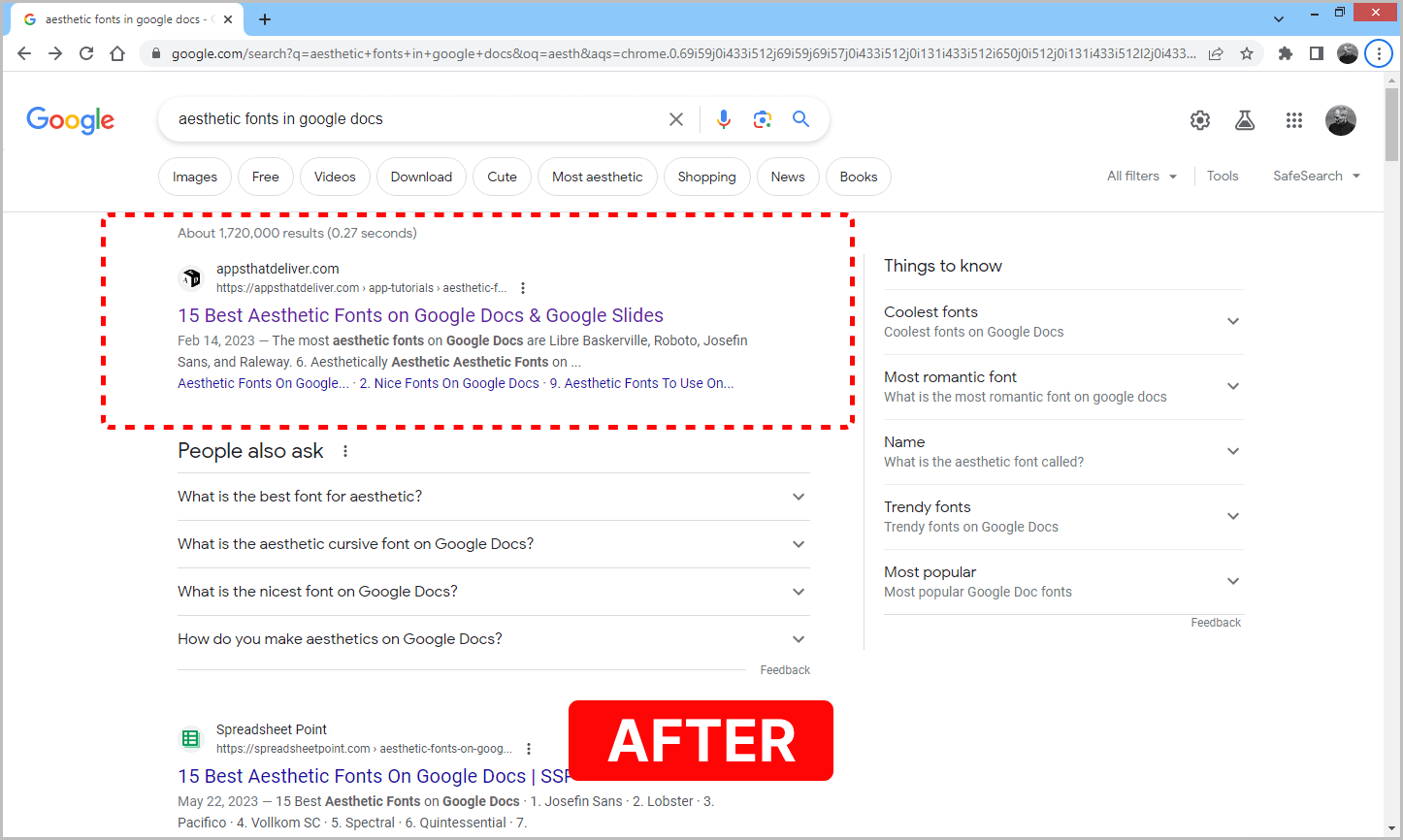Open the 15 Best Aesthetic Fonts result link
This screenshot has height=840, width=1403.
tap(420, 315)
